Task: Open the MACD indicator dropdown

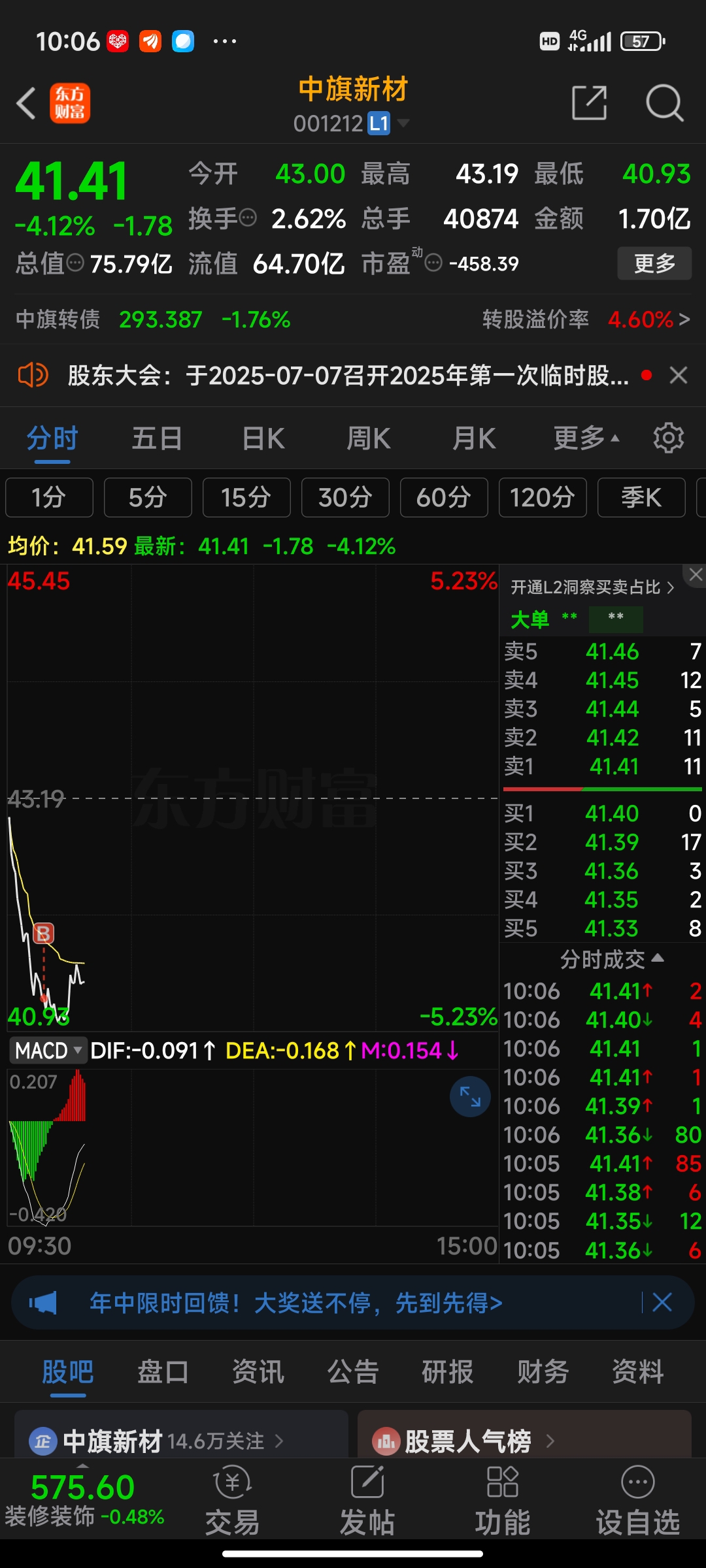Action: 48,1051
